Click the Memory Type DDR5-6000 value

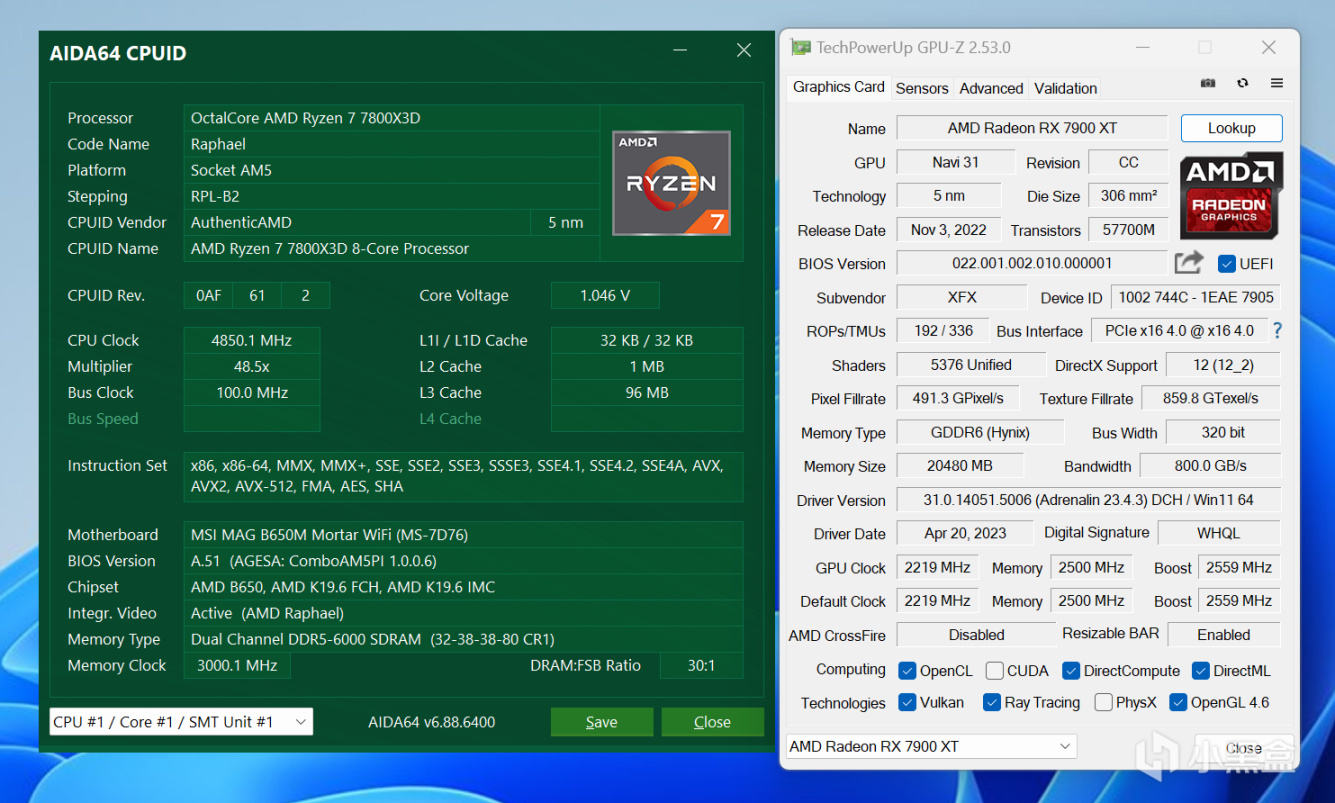[463, 639]
